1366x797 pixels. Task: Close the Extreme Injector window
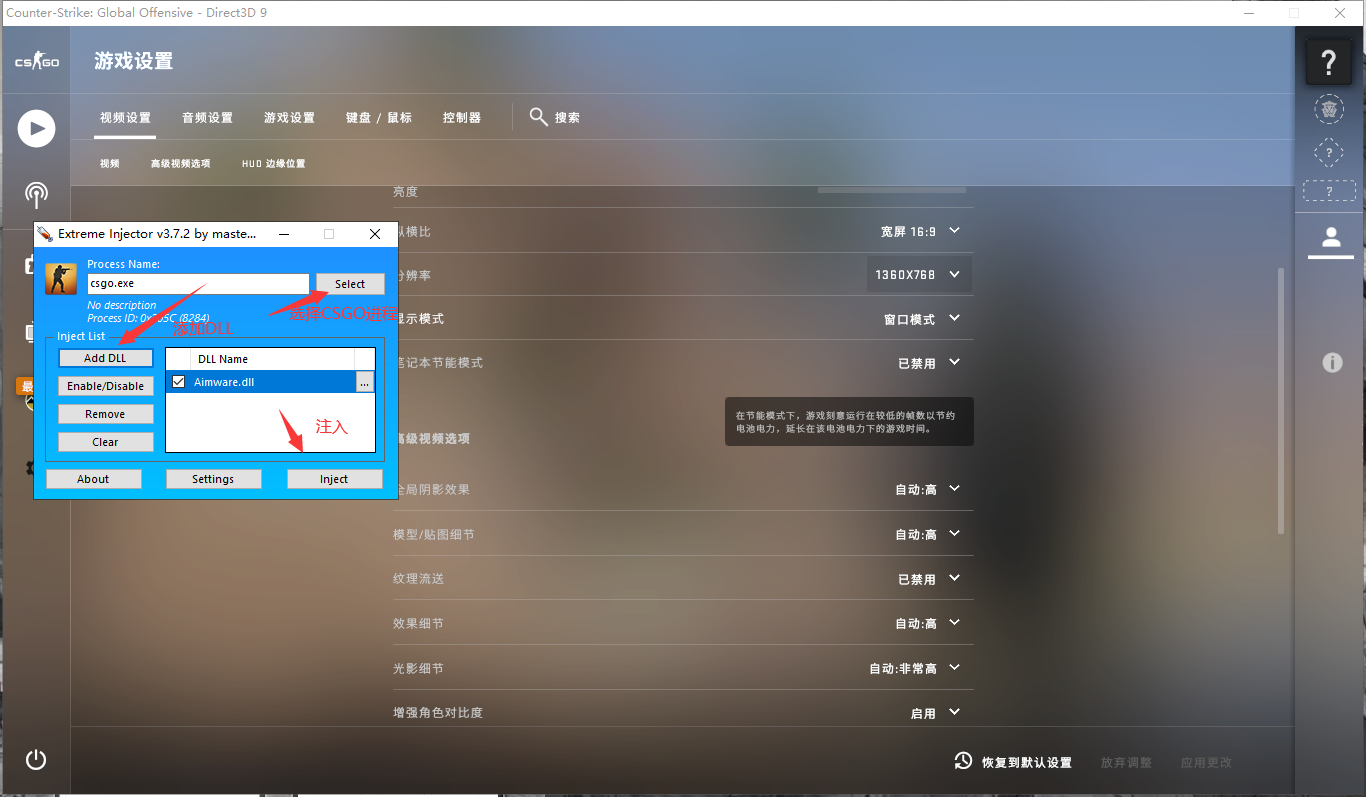coord(375,234)
